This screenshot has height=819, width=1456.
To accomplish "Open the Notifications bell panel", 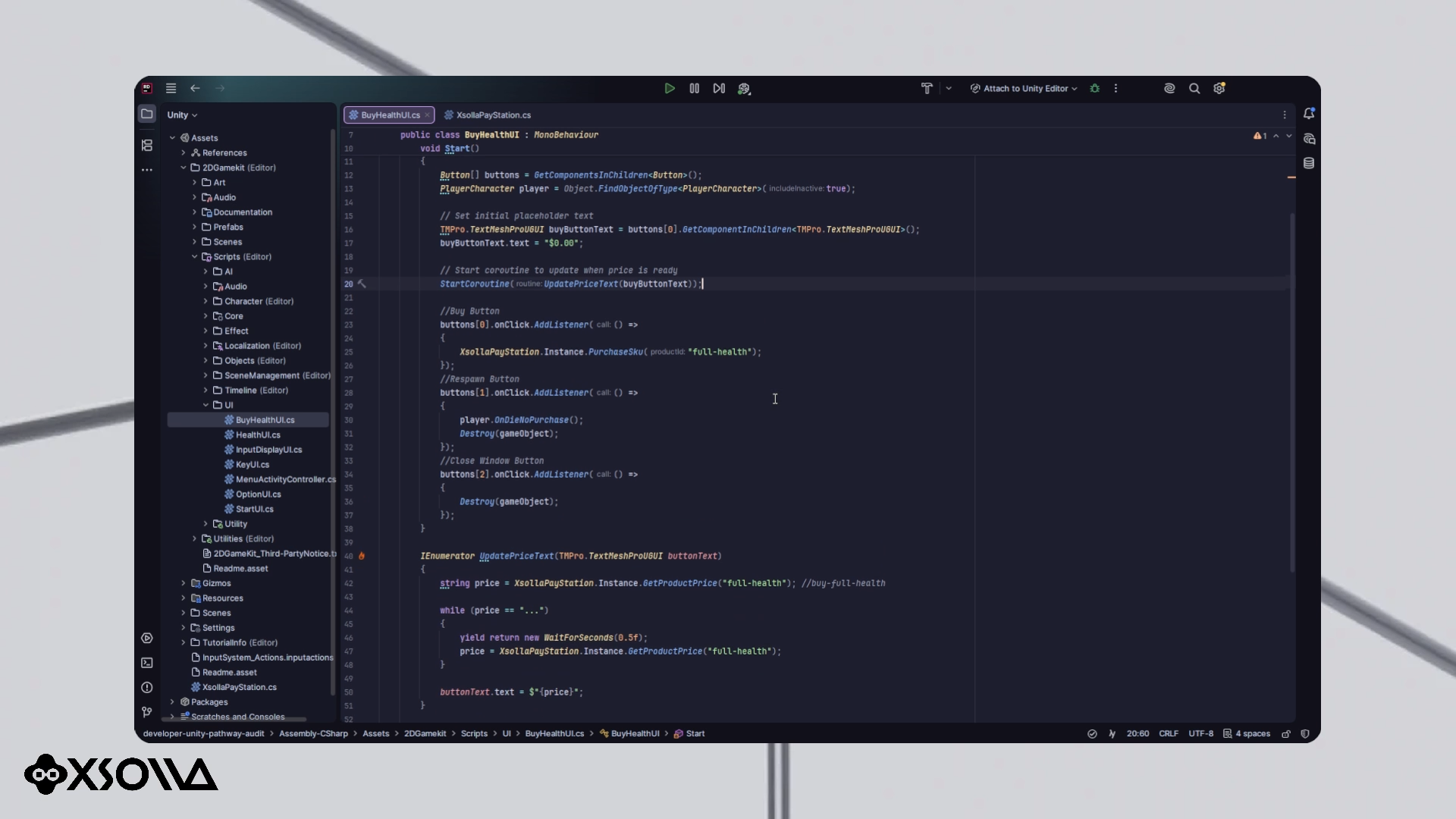I will (1309, 114).
